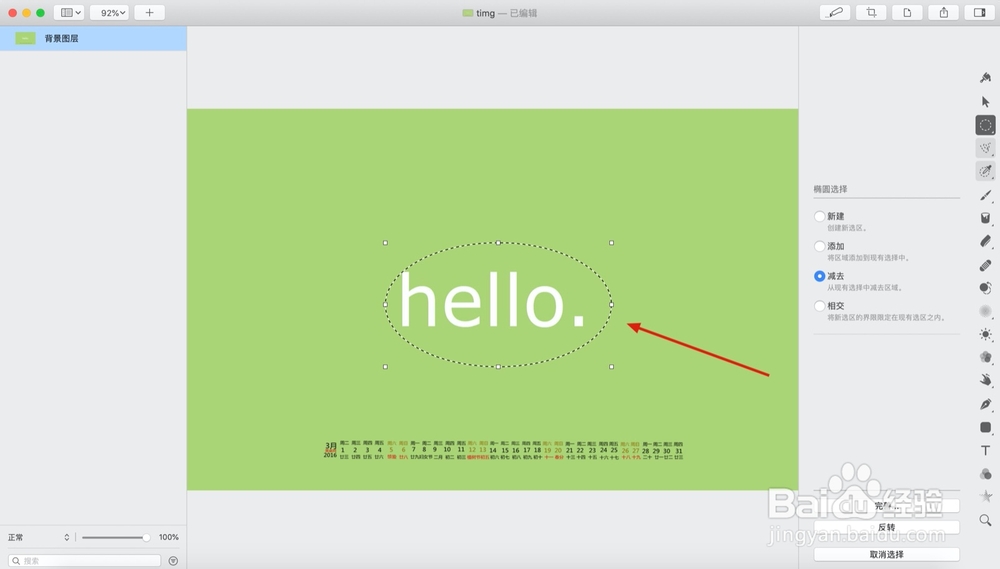Click the 100% opacity value

coord(168,538)
